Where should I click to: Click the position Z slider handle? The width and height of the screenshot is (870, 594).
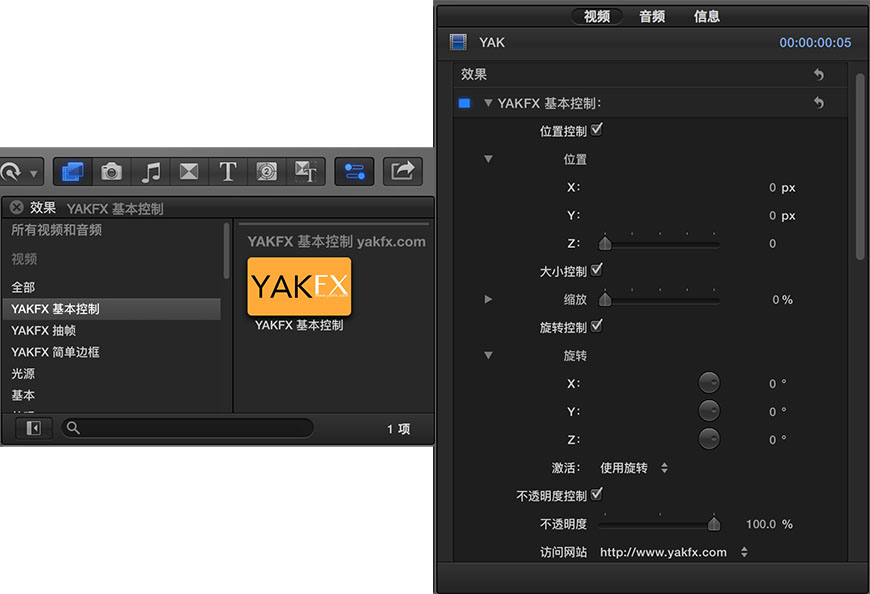[605, 243]
